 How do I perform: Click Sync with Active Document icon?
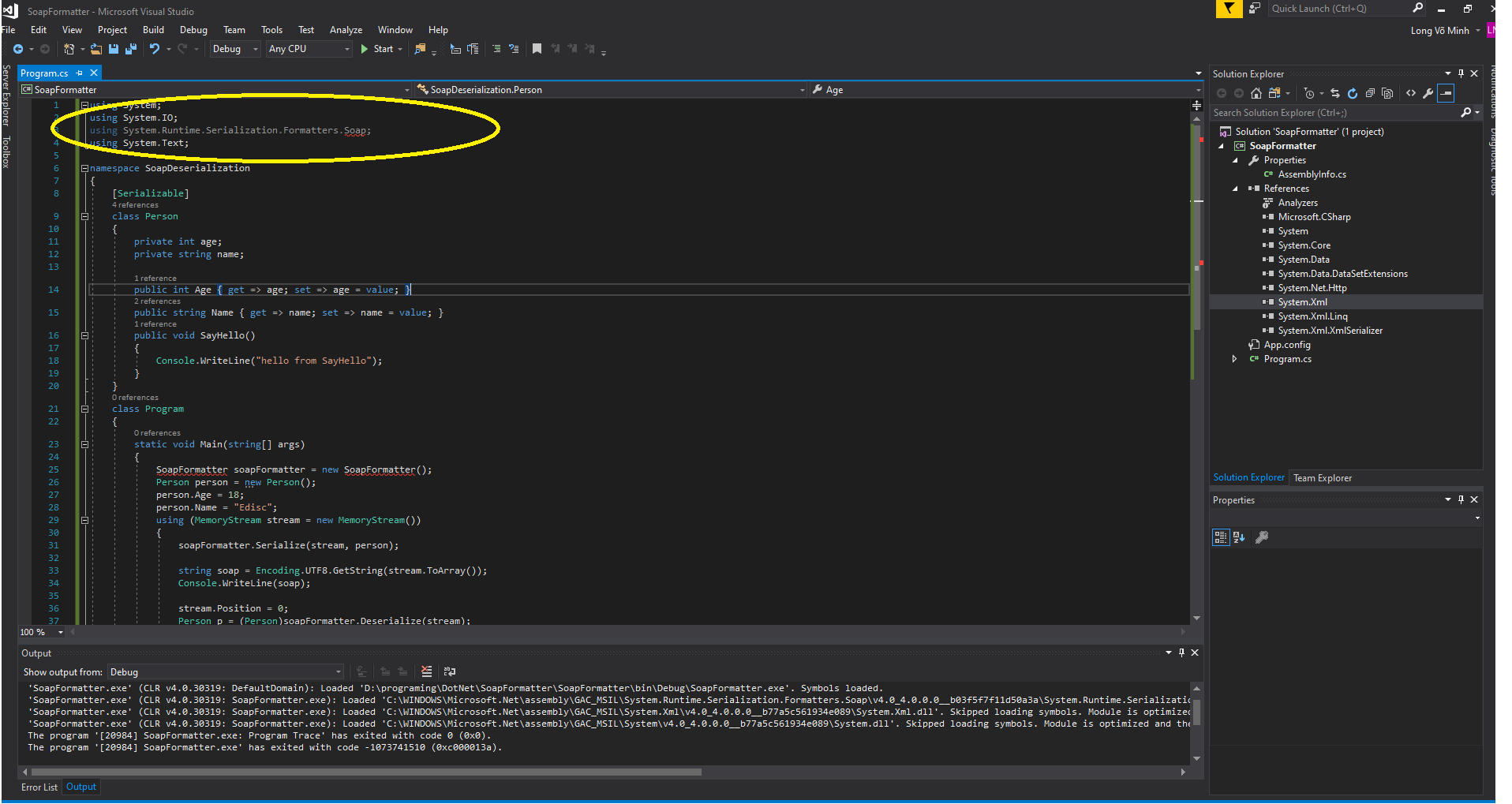[x=1335, y=93]
